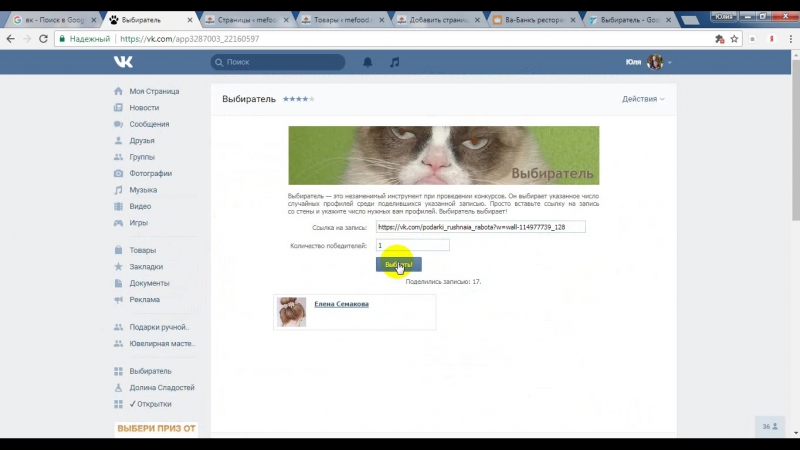Screen dimensions: 800x450
Task: Click the Количество победителей field
Action: coord(412,245)
